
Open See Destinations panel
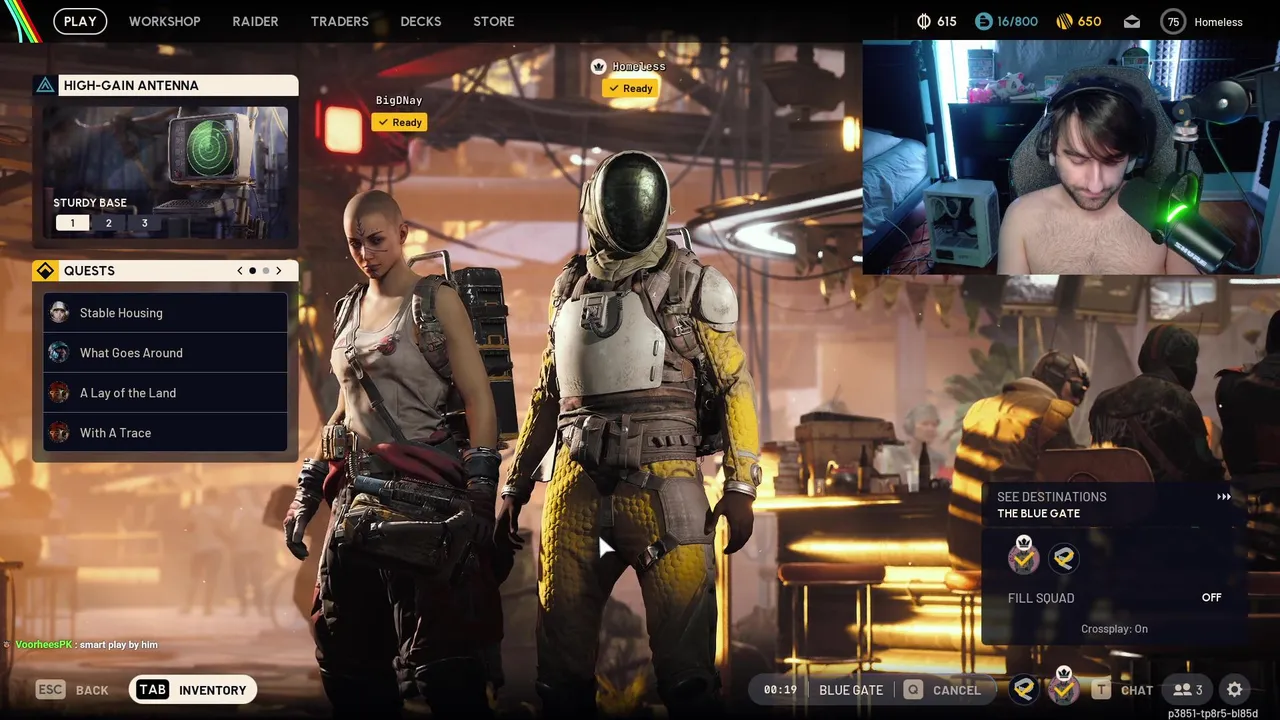tap(1114, 505)
